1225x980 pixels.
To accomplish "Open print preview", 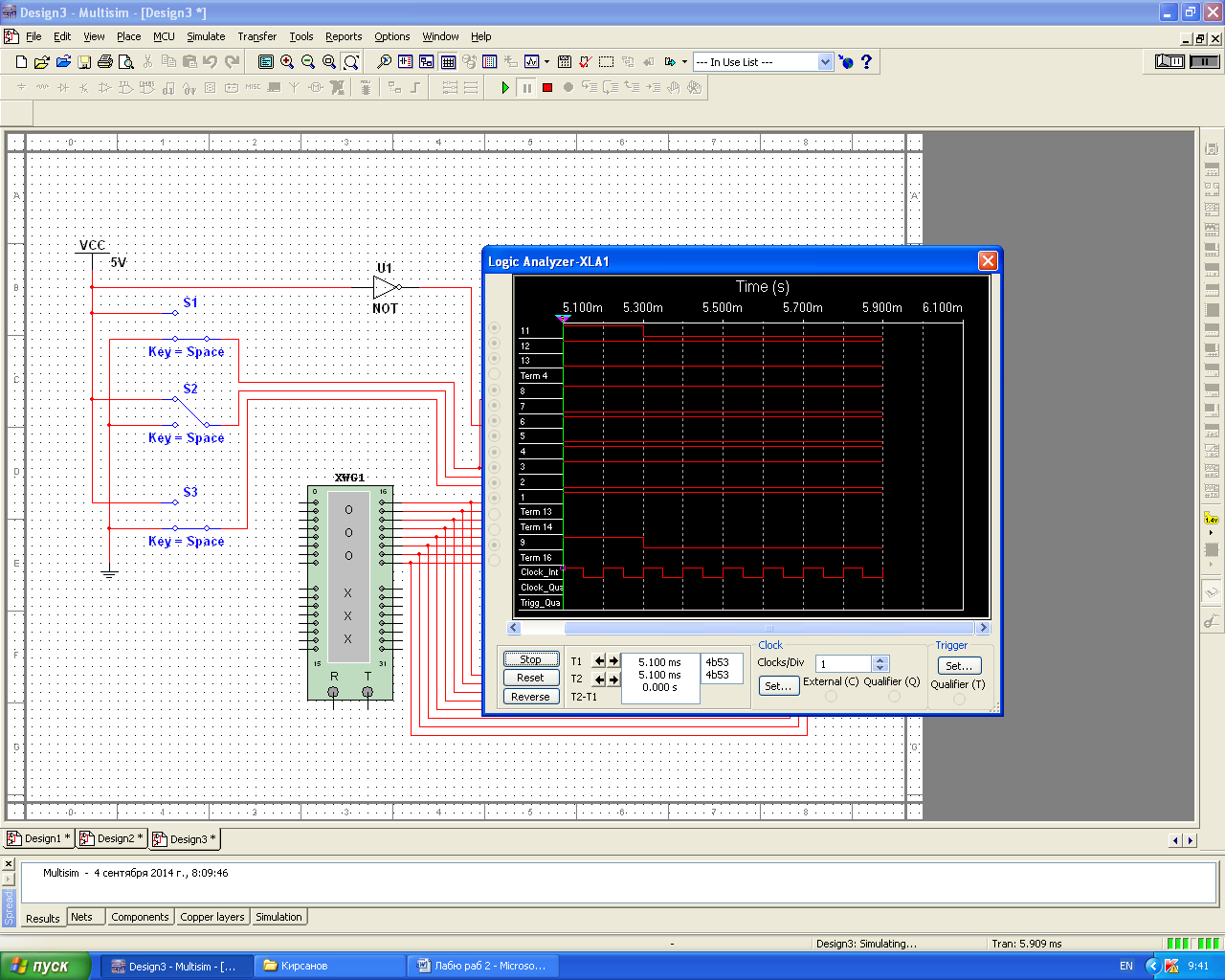I will (125, 62).
